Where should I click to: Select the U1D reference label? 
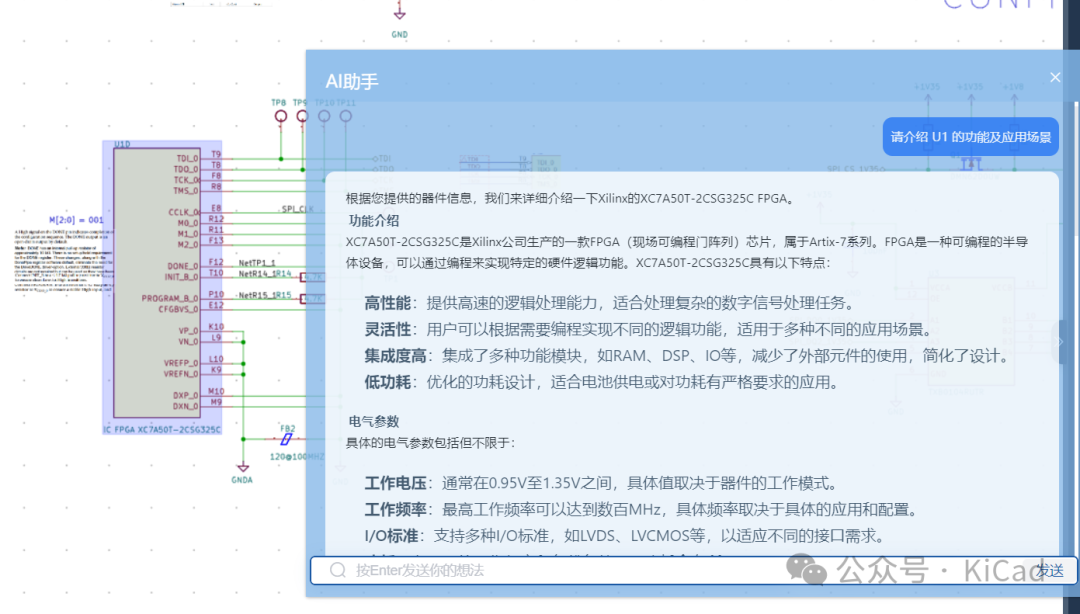[122, 144]
